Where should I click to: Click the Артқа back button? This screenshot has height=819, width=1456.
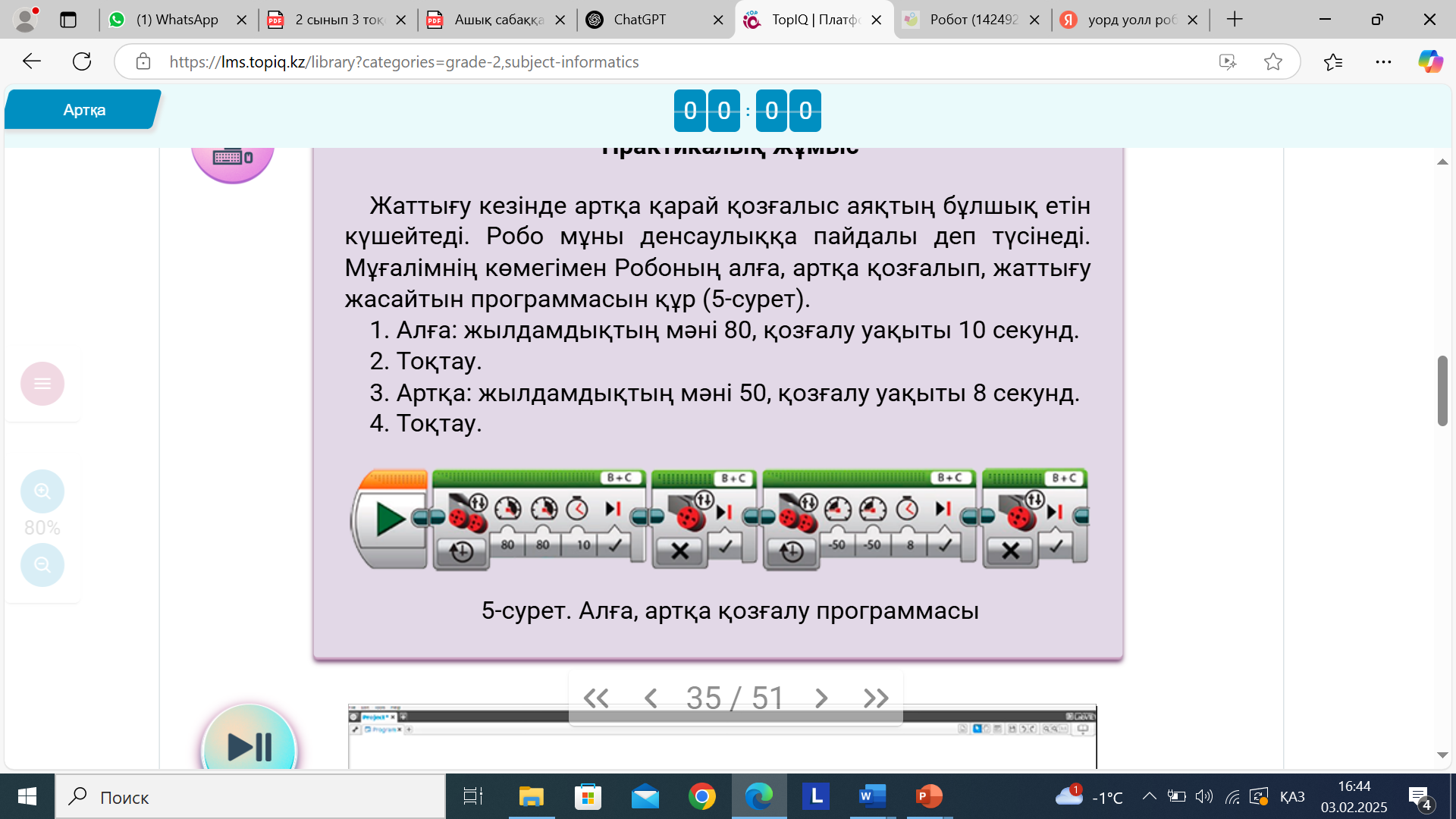83,110
